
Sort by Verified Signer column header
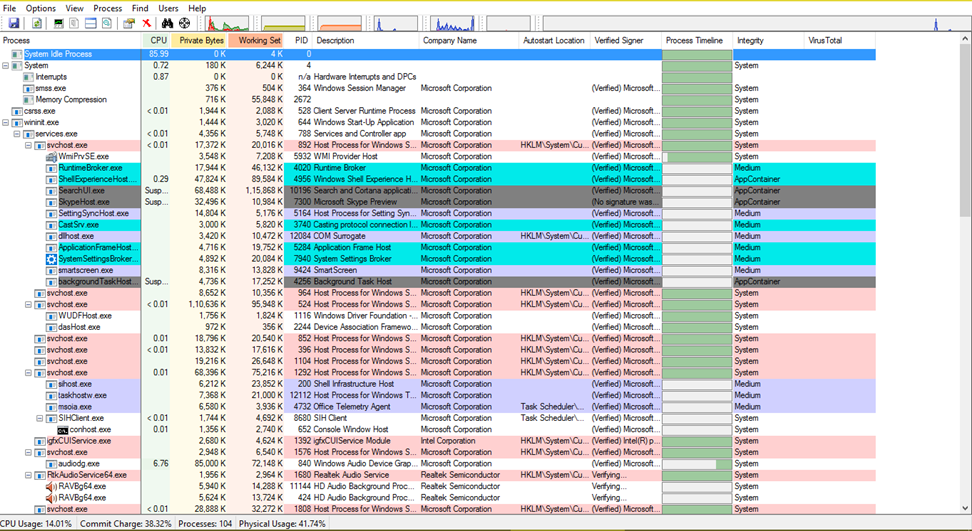pyautogui.click(x=626, y=40)
